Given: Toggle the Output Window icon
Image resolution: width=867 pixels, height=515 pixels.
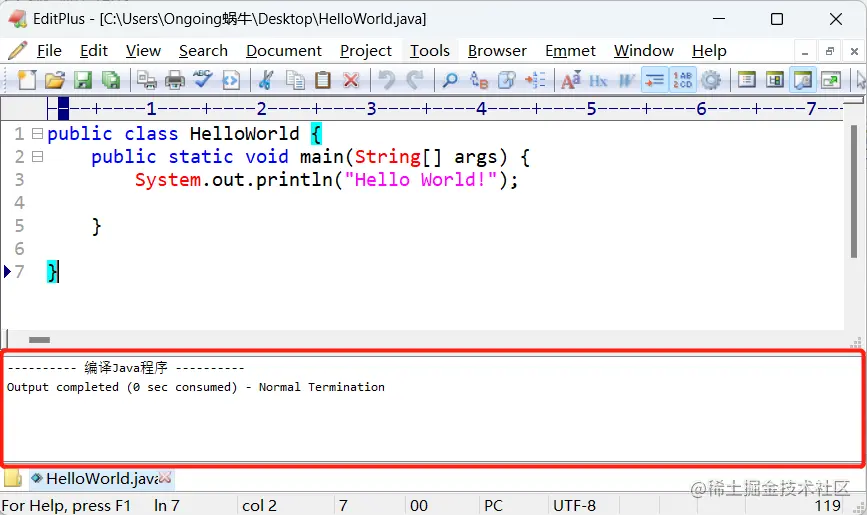Looking at the screenshot, I should click(803, 80).
